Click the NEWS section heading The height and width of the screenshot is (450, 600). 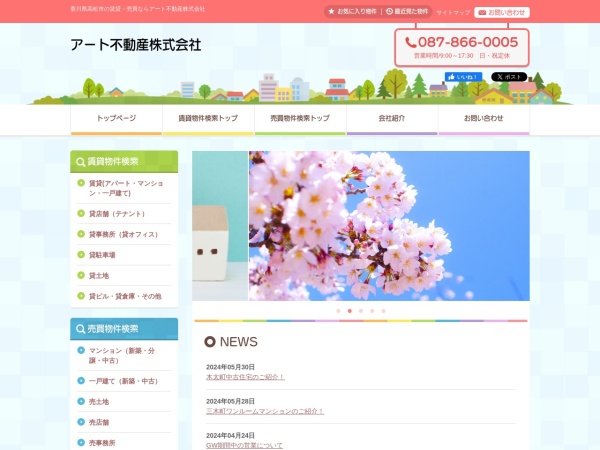click(x=231, y=342)
